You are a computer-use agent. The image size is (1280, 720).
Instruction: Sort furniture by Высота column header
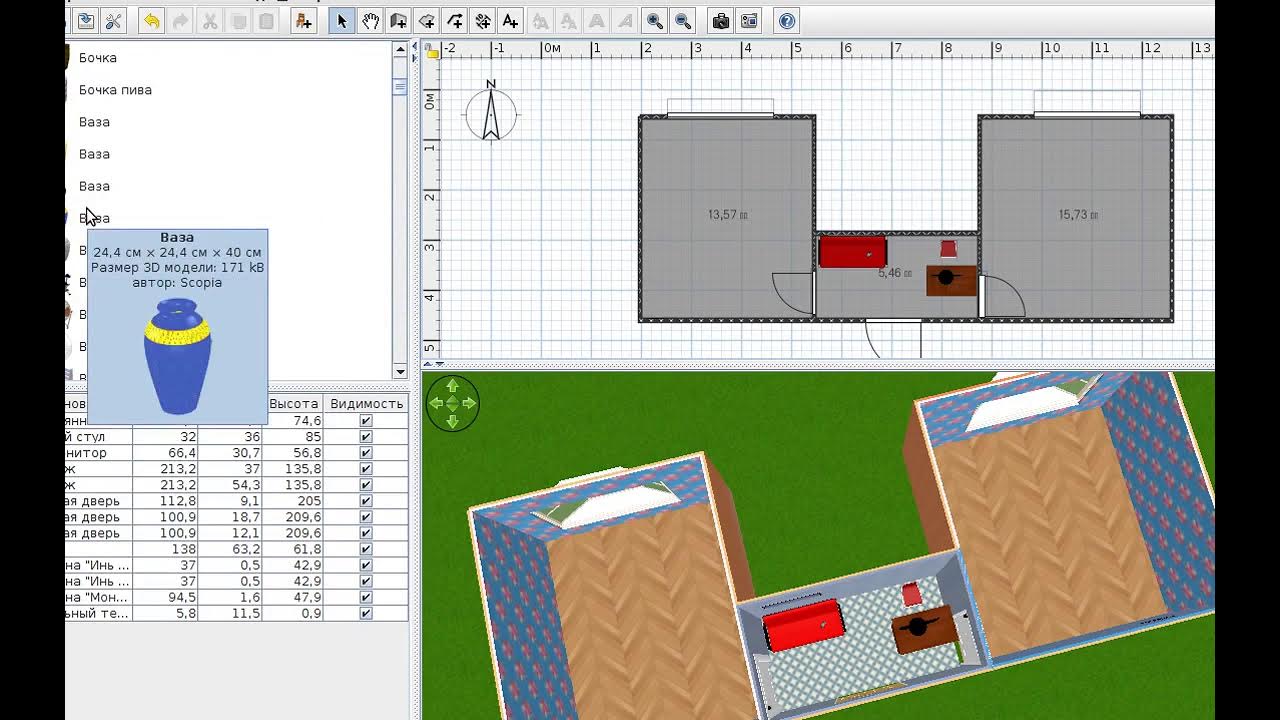294,404
